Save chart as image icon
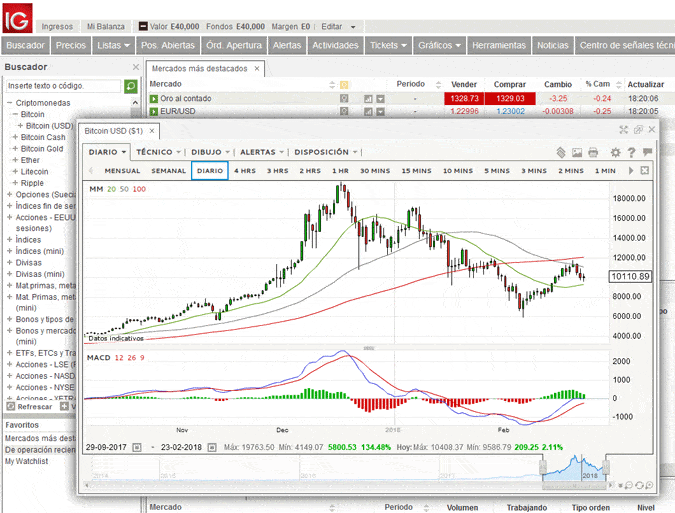This screenshot has height=513, width=675. pyautogui.click(x=577, y=152)
